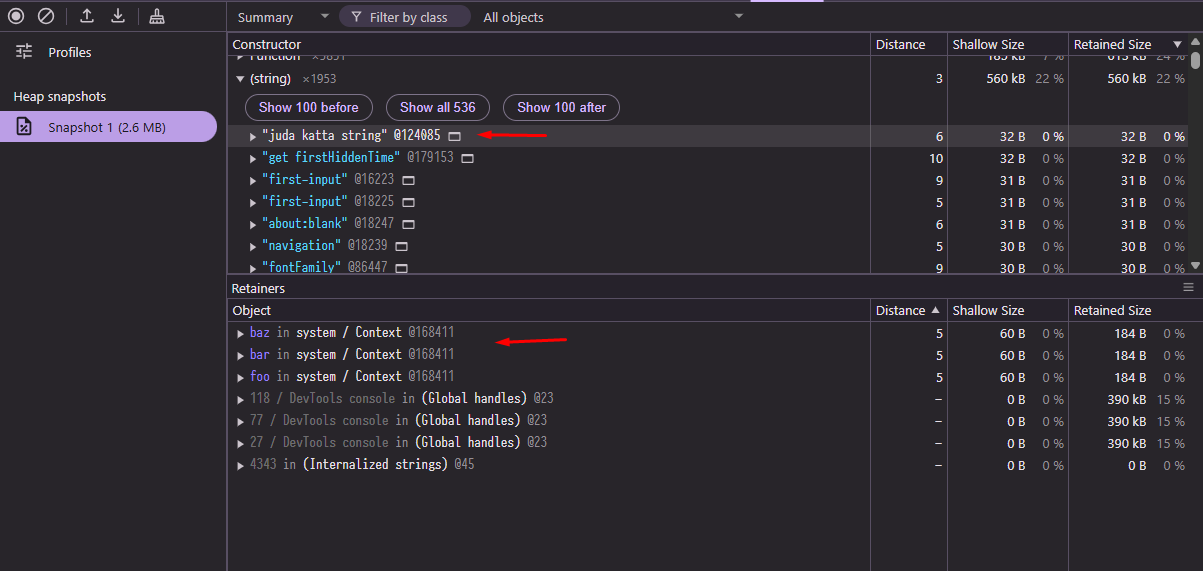Click window icon beside "first-input" @18225
The image size is (1203, 571).
coord(408,202)
